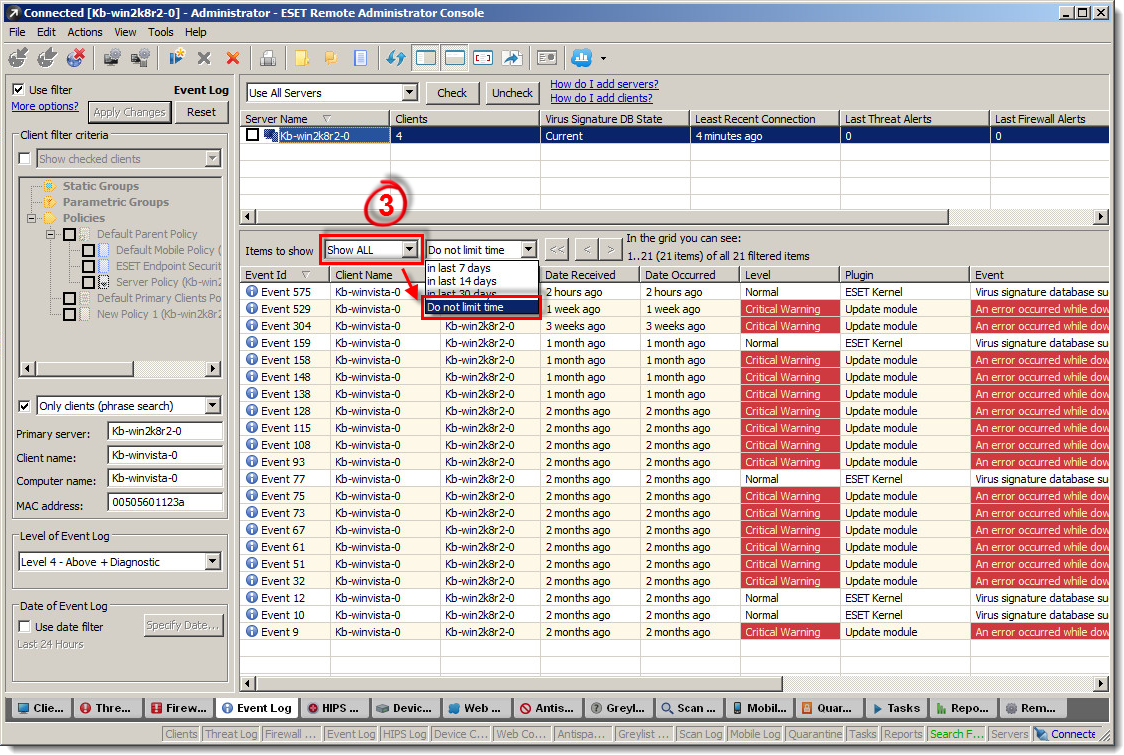
Task: Click the Parametric Groups tree icon
Action: point(50,202)
